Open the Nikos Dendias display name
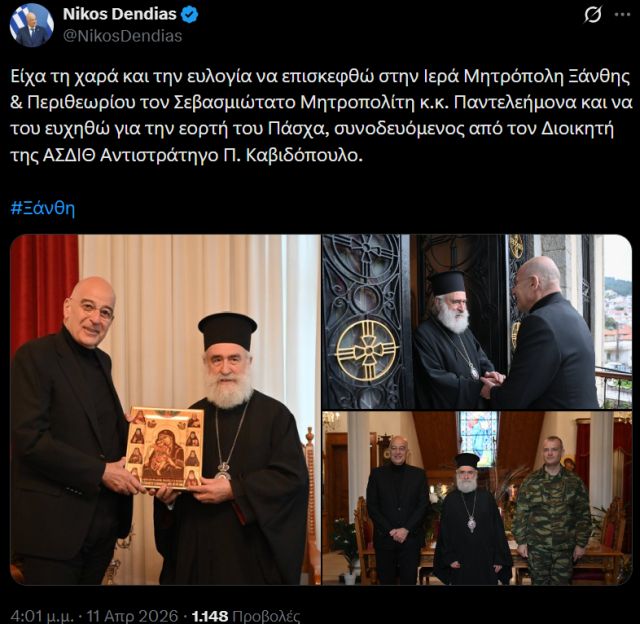Screen dimensions: 640x624 tap(120, 14)
